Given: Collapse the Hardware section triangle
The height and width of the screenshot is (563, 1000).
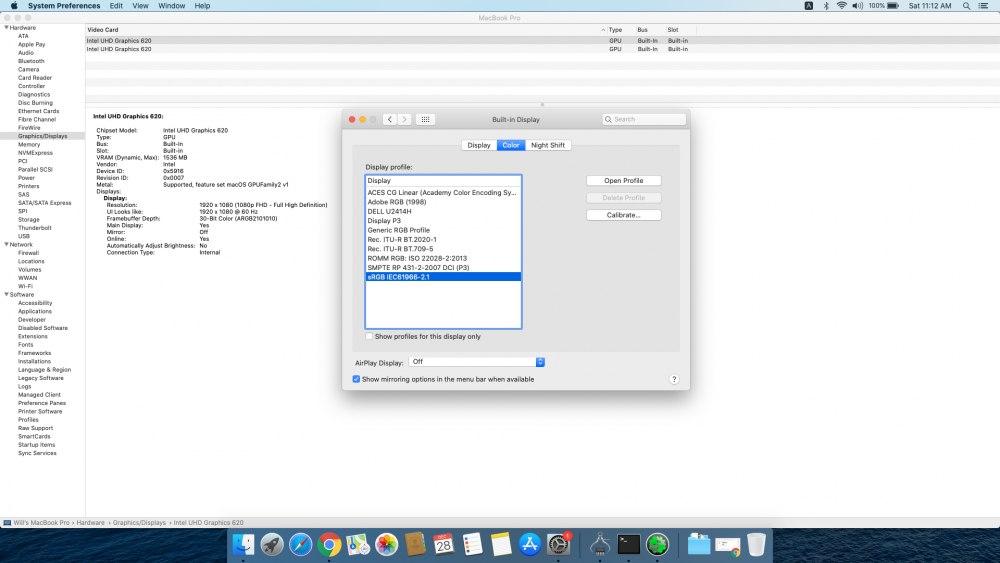Looking at the screenshot, I should point(6,27).
